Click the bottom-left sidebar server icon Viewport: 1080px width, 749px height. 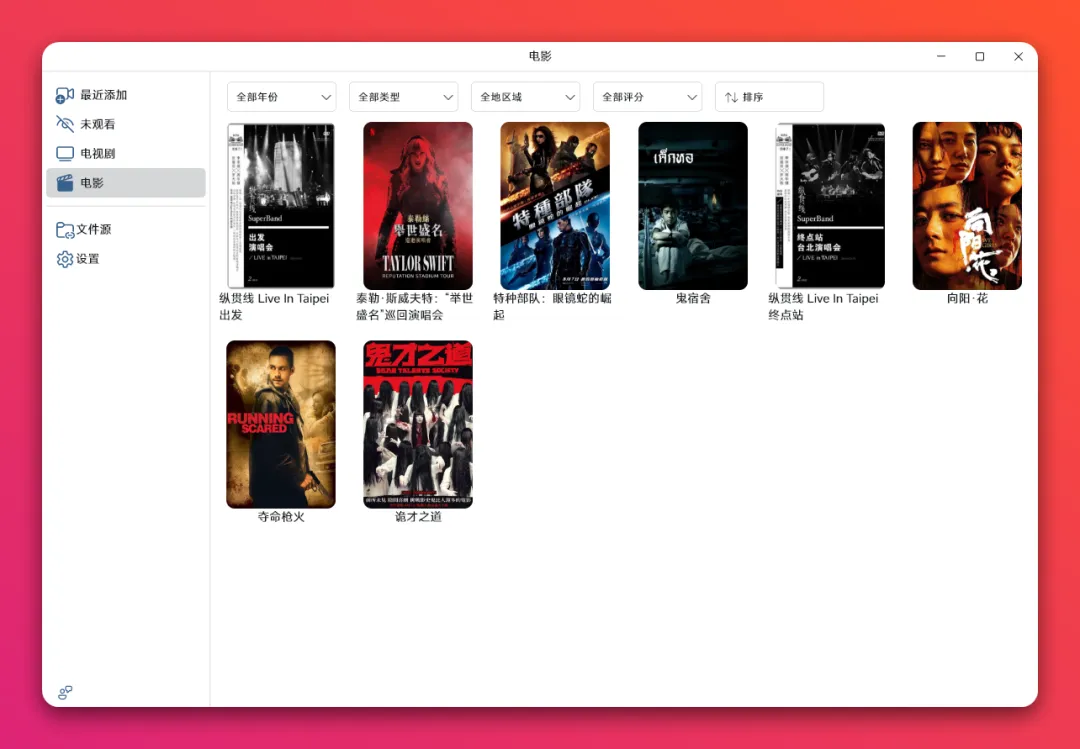click(65, 692)
